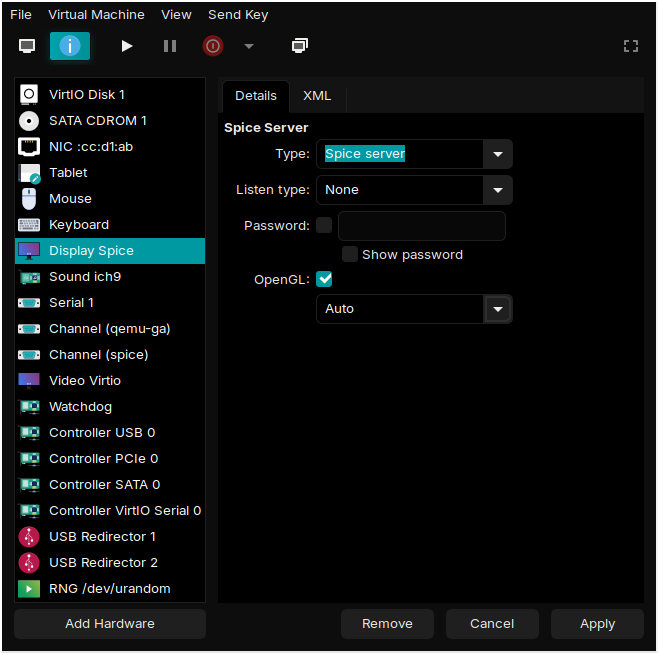Image resolution: width=658 pixels, height=653 pixels.
Task: Toggle fullscreen mode
Action: tap(631, 46)
